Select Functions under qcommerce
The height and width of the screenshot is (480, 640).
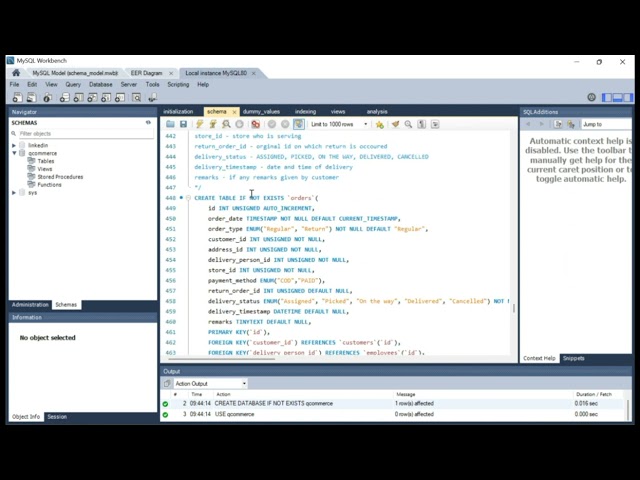click(x=49, y=184)
